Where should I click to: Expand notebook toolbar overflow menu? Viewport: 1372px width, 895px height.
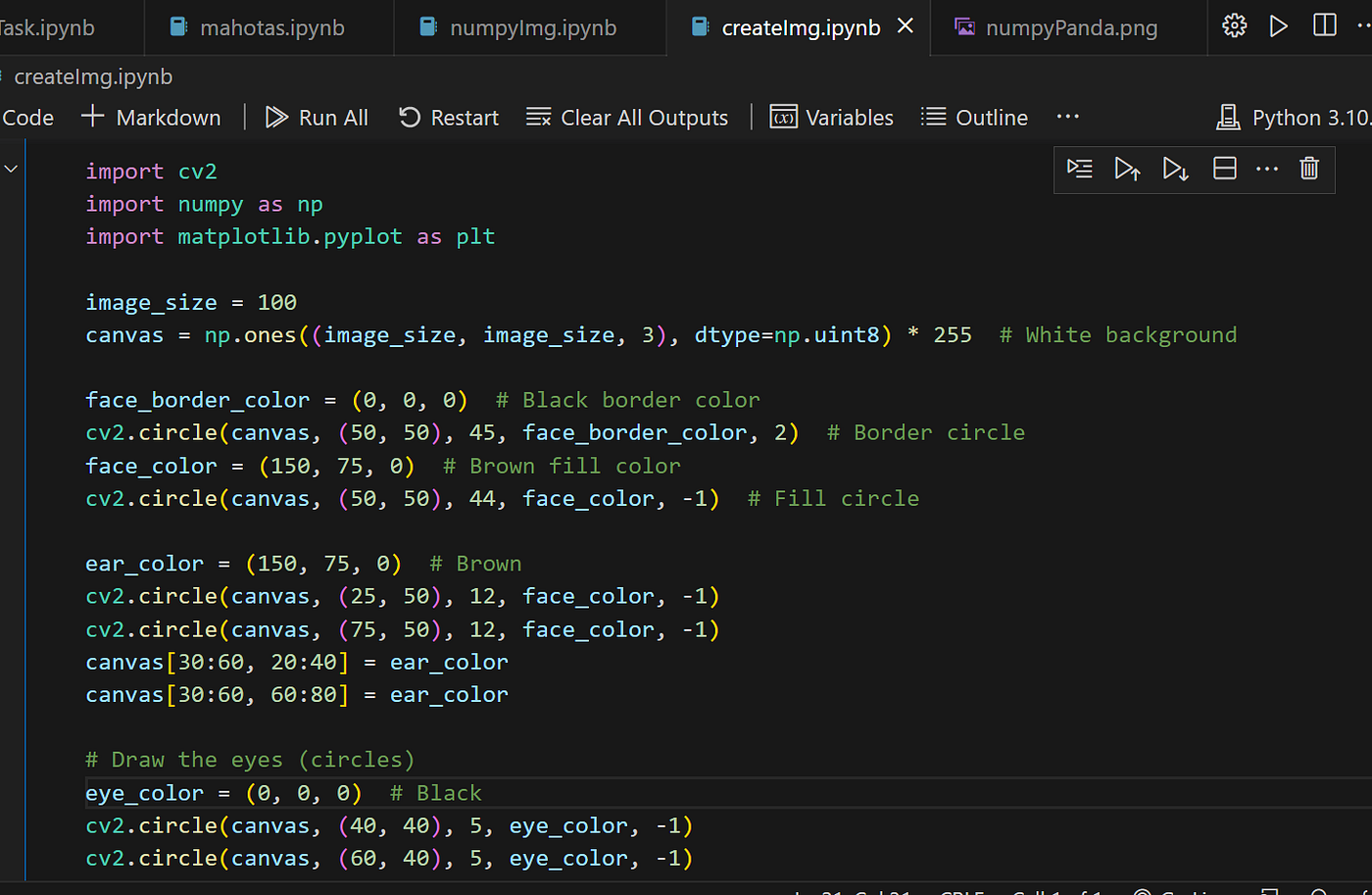click(1067, 117)
